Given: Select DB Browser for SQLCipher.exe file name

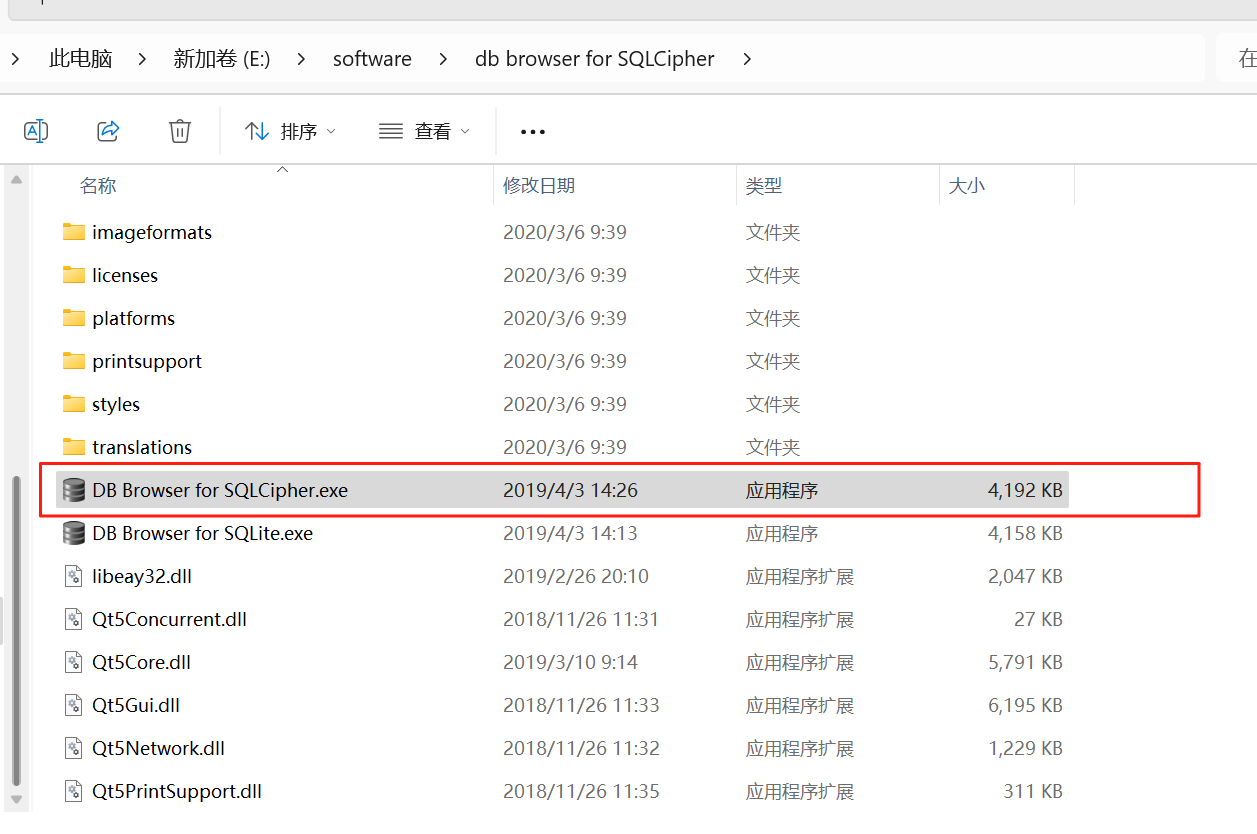Looking at the screenshot, I should [220, 490].
